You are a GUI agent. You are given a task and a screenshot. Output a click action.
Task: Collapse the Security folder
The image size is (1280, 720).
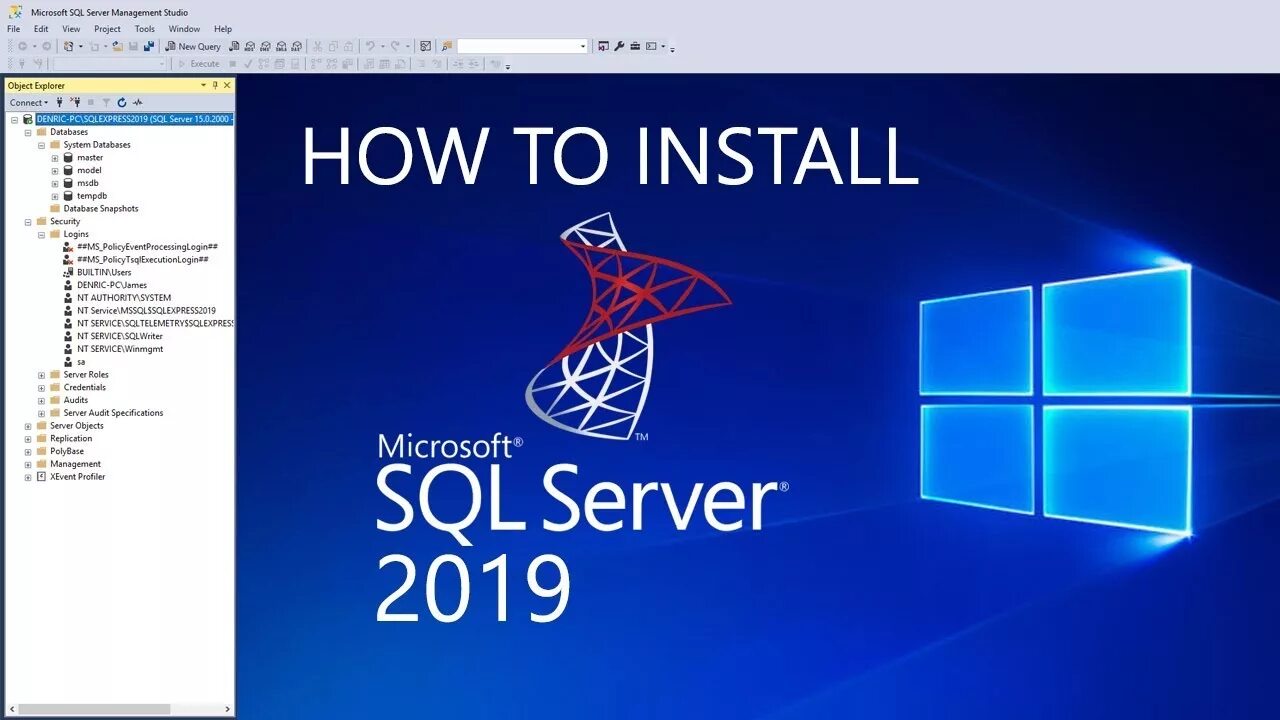click(x=28, y=222)
